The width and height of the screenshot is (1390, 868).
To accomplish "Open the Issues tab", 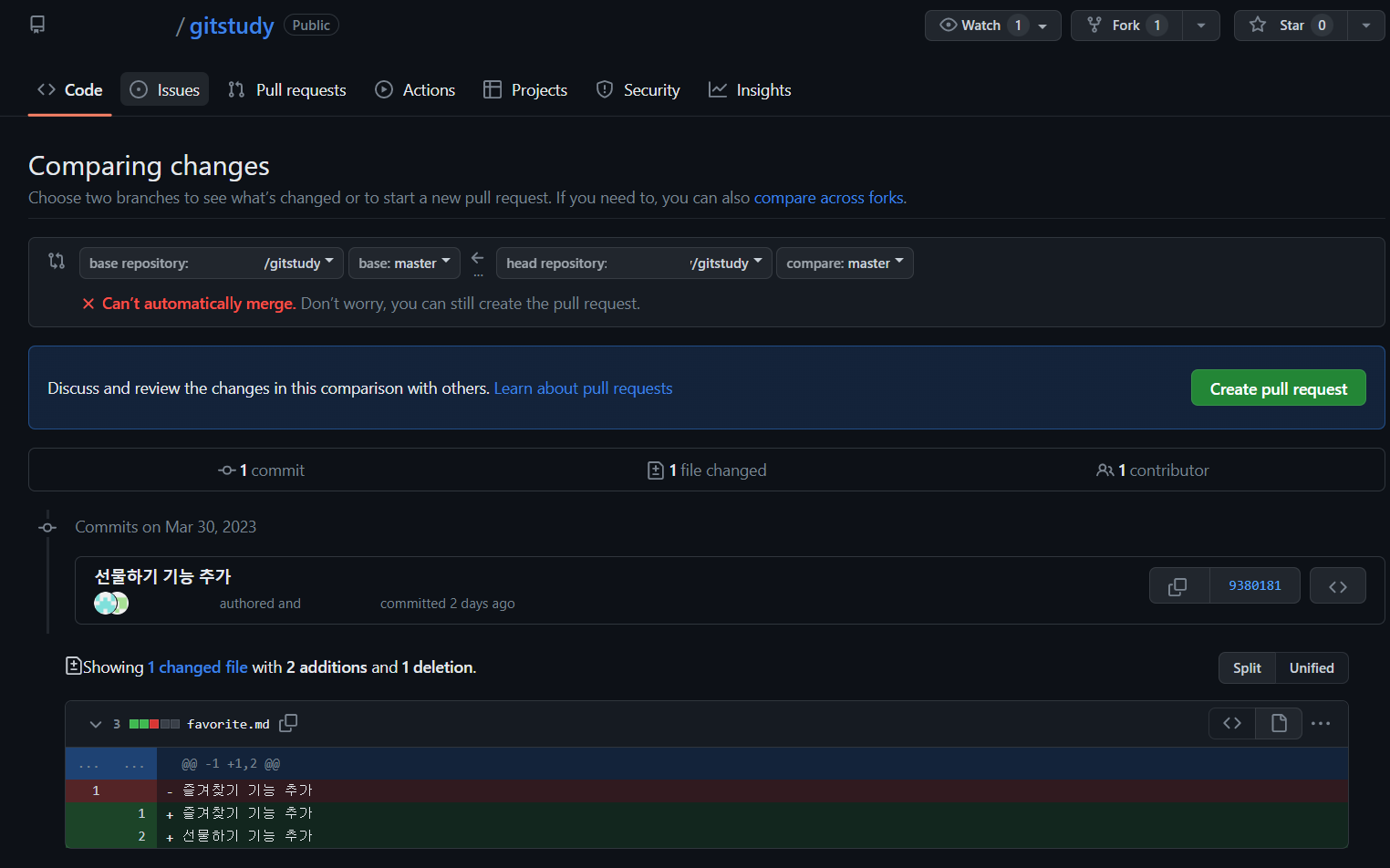I will point(165,89).
